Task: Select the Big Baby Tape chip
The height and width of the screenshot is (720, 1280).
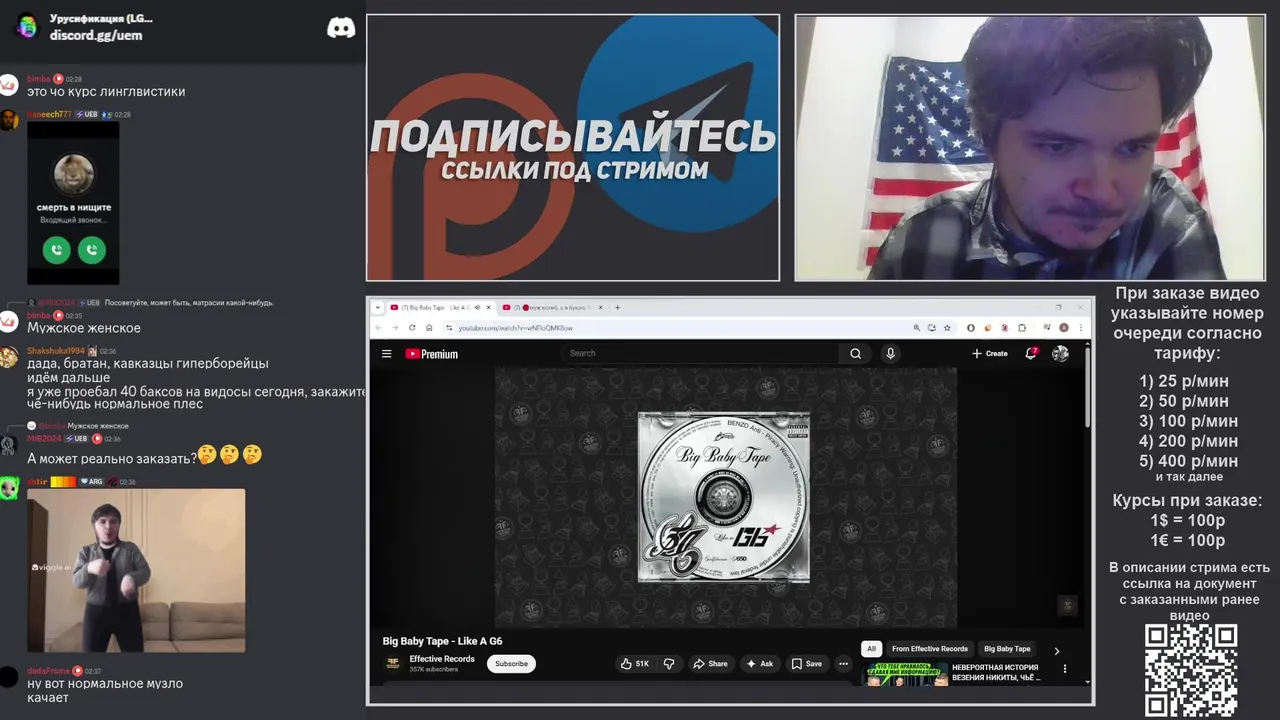Action: (1007, 648)
